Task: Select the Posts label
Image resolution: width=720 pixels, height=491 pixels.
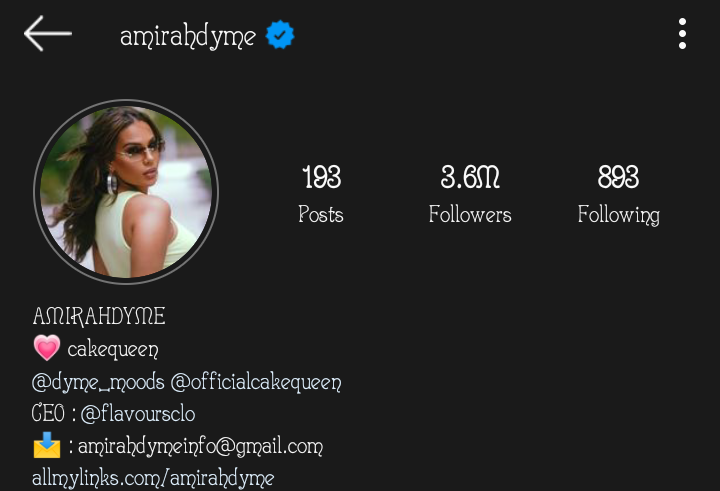Action: (321, 214)
